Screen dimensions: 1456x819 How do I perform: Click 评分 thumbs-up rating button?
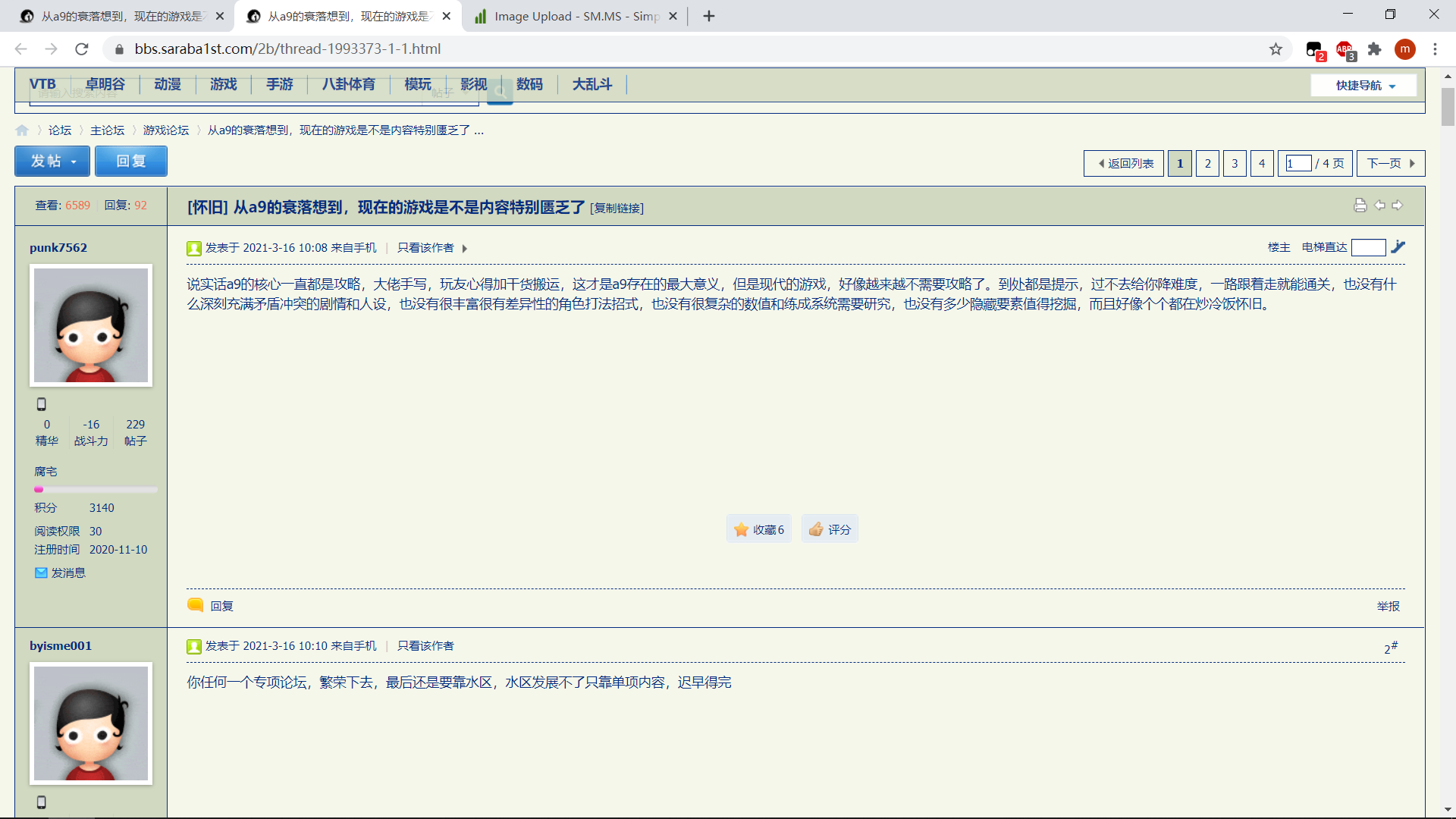coord(830,529)
